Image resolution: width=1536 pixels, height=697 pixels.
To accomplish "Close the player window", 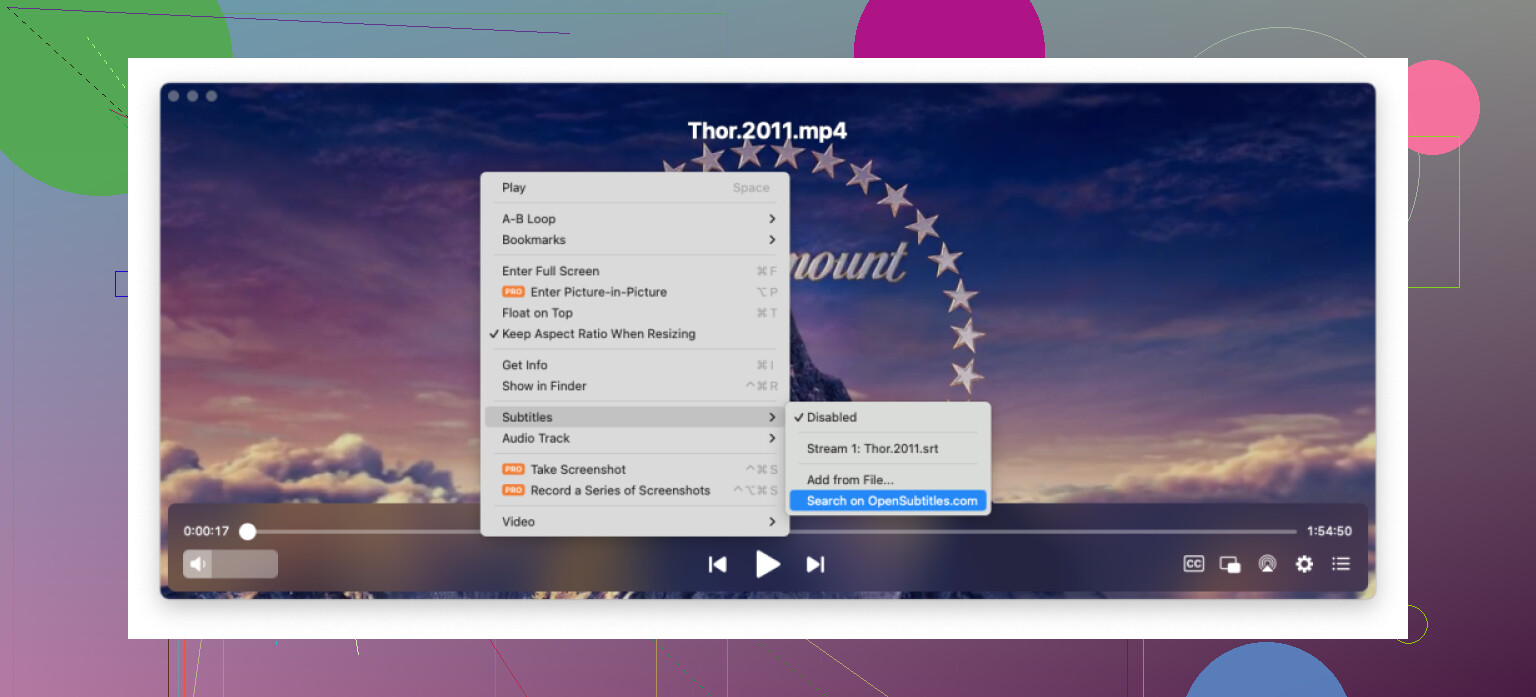I will tap(174, 96).
